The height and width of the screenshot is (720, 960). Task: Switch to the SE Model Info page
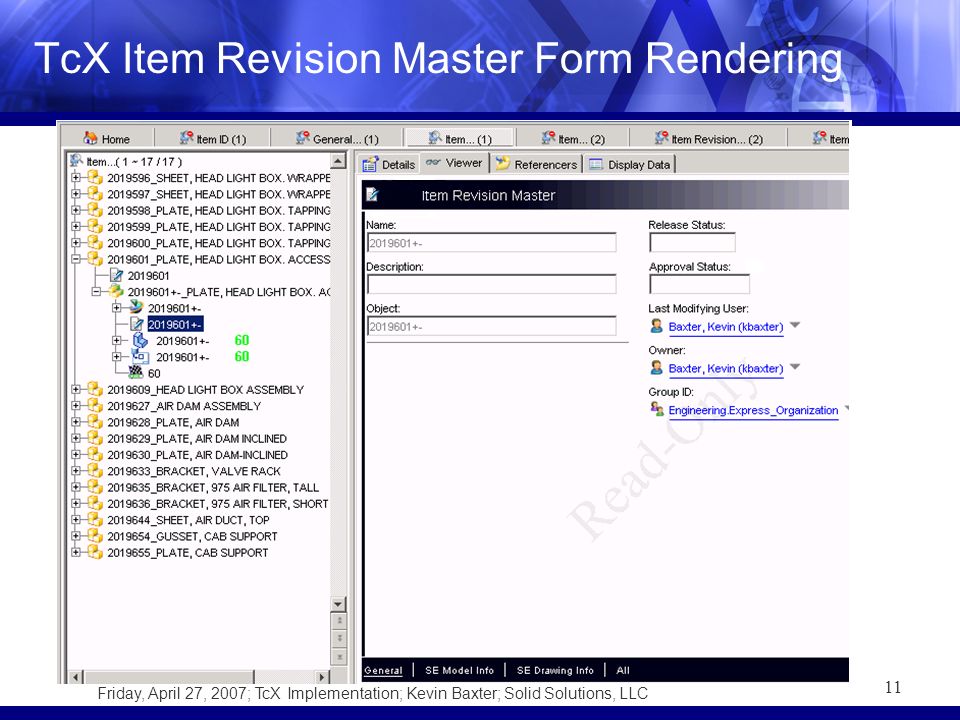(459, 670)
